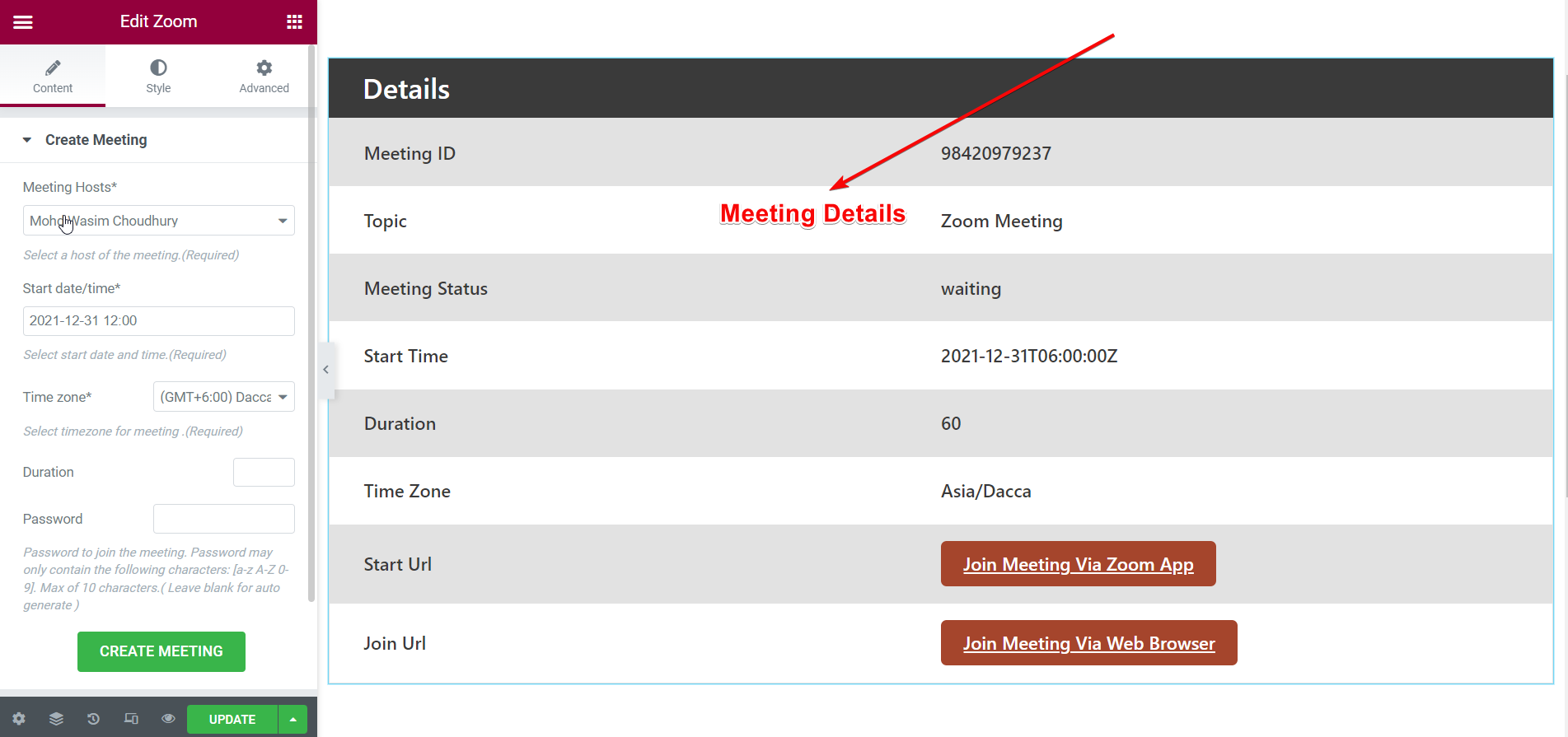Collapse the editor panel with side arrow
This screenshot has width=1568, height=737.
(326, 370)
